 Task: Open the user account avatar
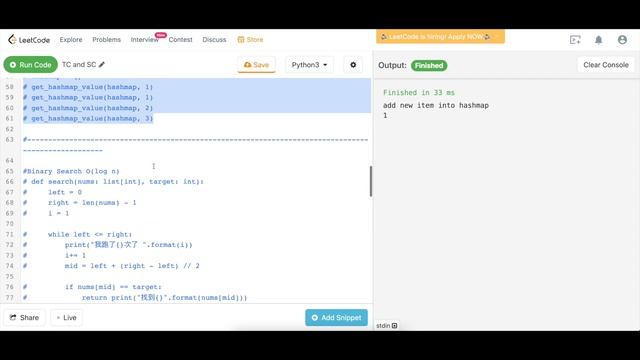click(x=622, y=40)
